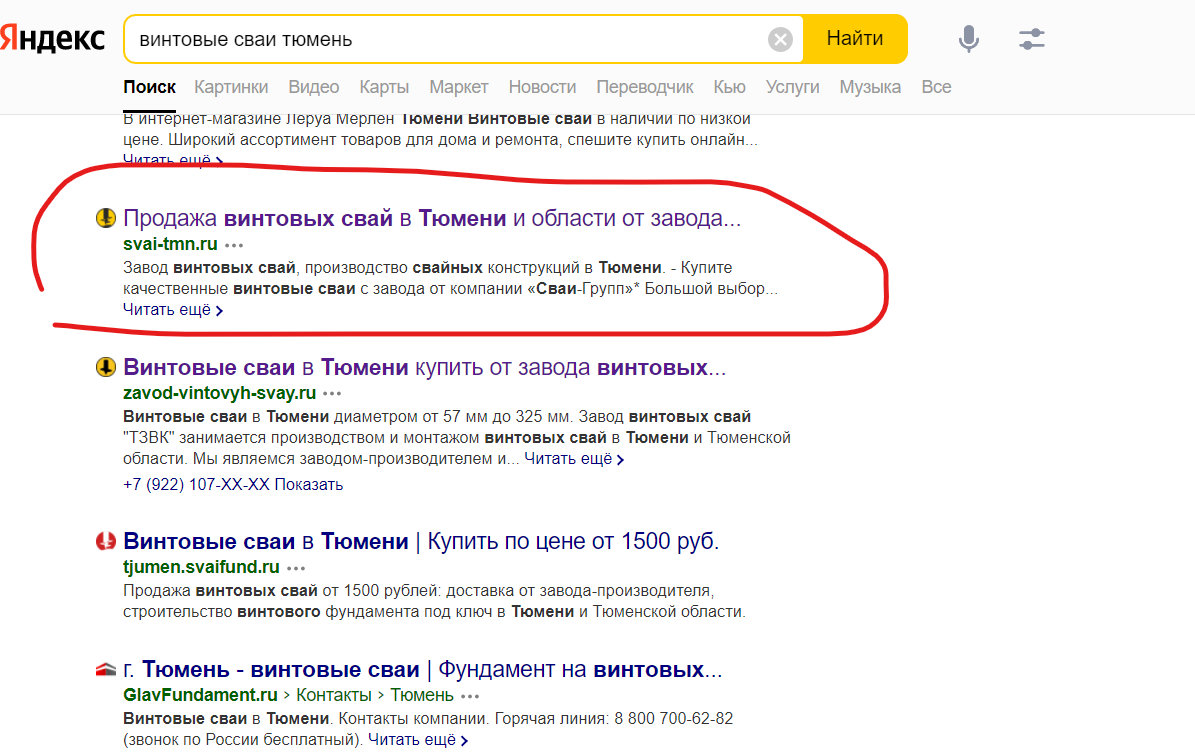Open result Купить по цене от 1500 руб.
This screenshot has height=756, width=1195.
point(421,541)
